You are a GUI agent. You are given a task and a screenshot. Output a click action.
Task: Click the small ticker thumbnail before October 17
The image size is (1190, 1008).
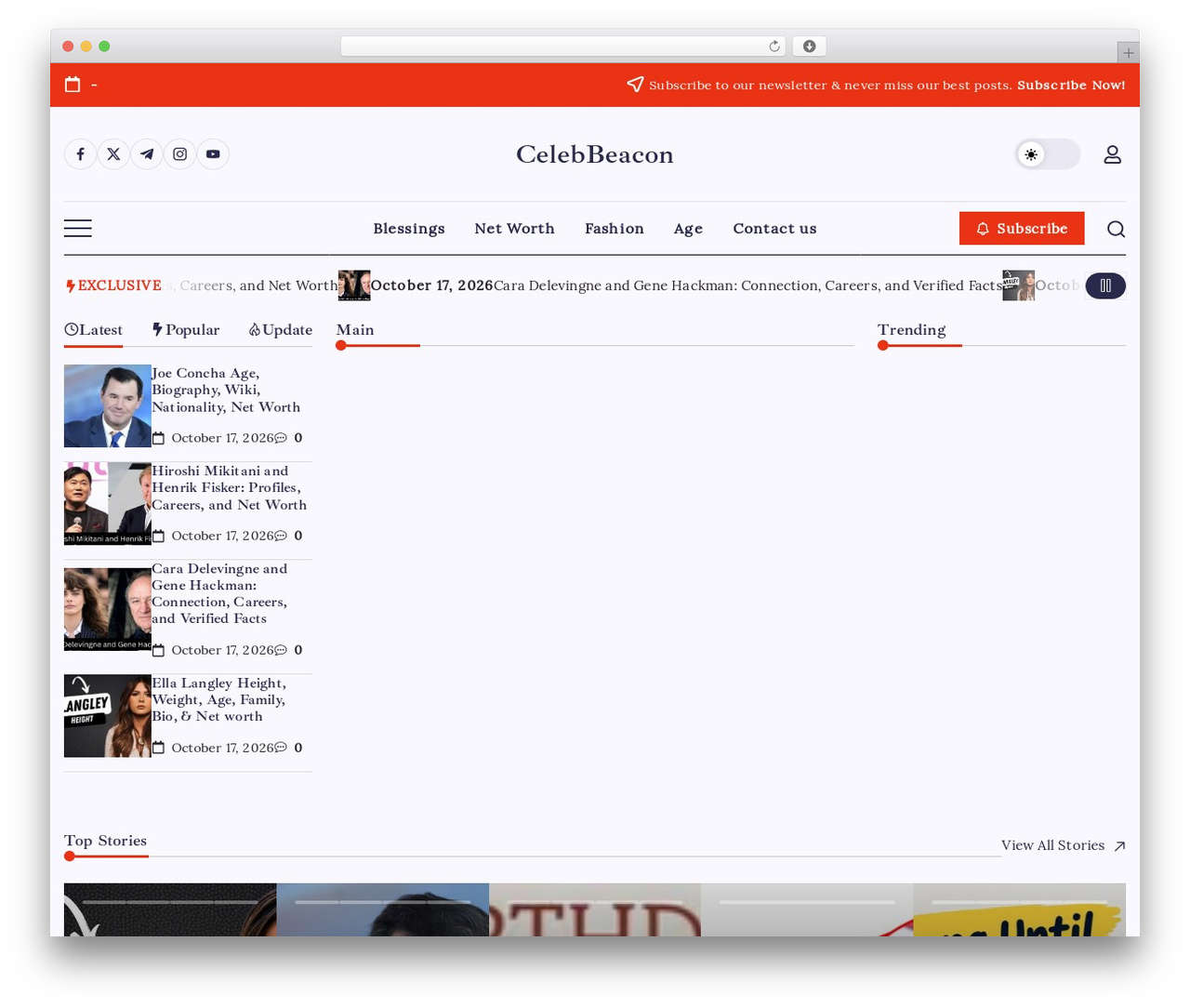tap(354, 285)
